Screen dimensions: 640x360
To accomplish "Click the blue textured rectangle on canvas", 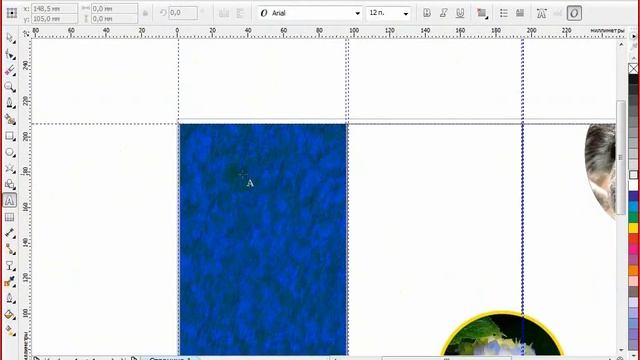I will [263, 240].
